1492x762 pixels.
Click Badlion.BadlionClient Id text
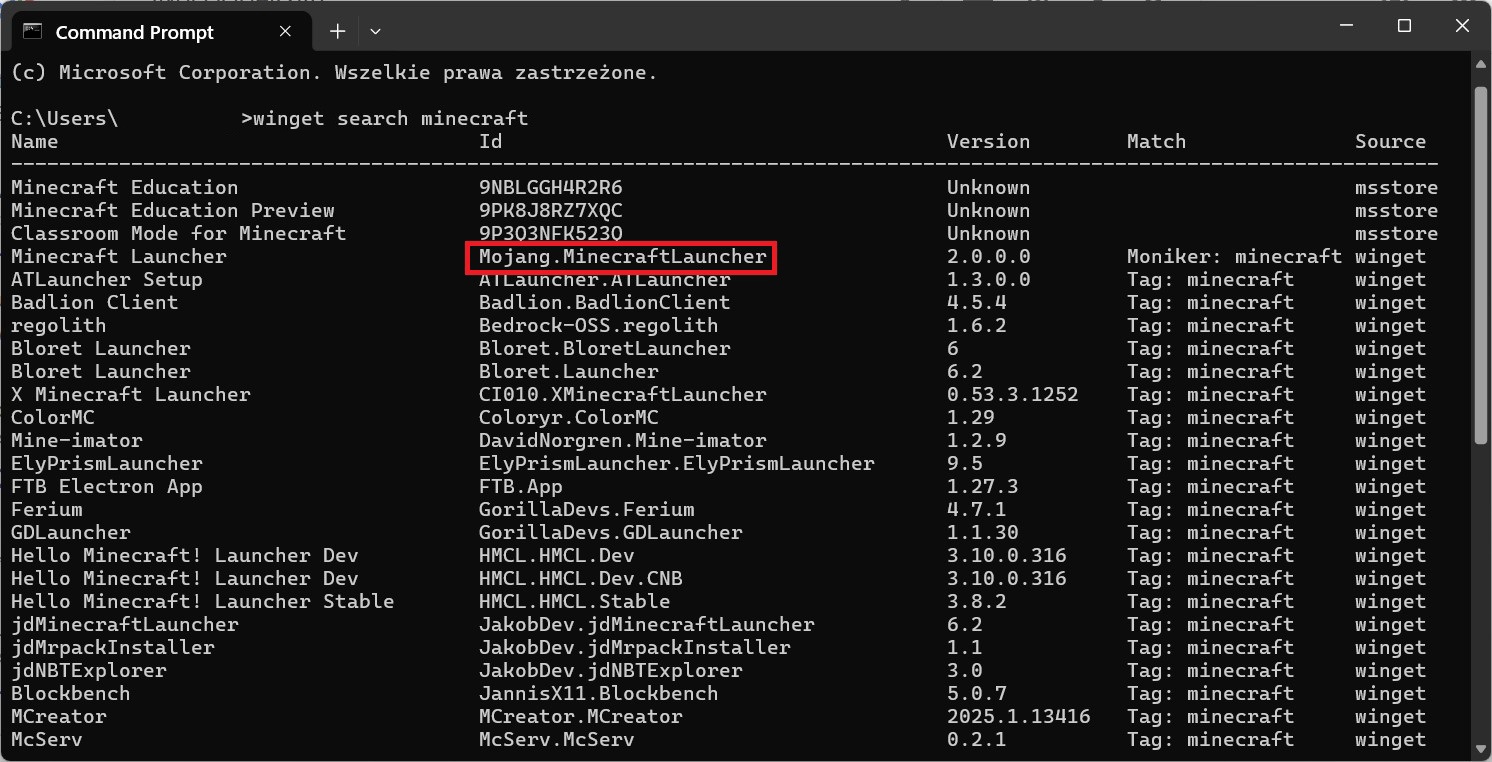[604, 303]
